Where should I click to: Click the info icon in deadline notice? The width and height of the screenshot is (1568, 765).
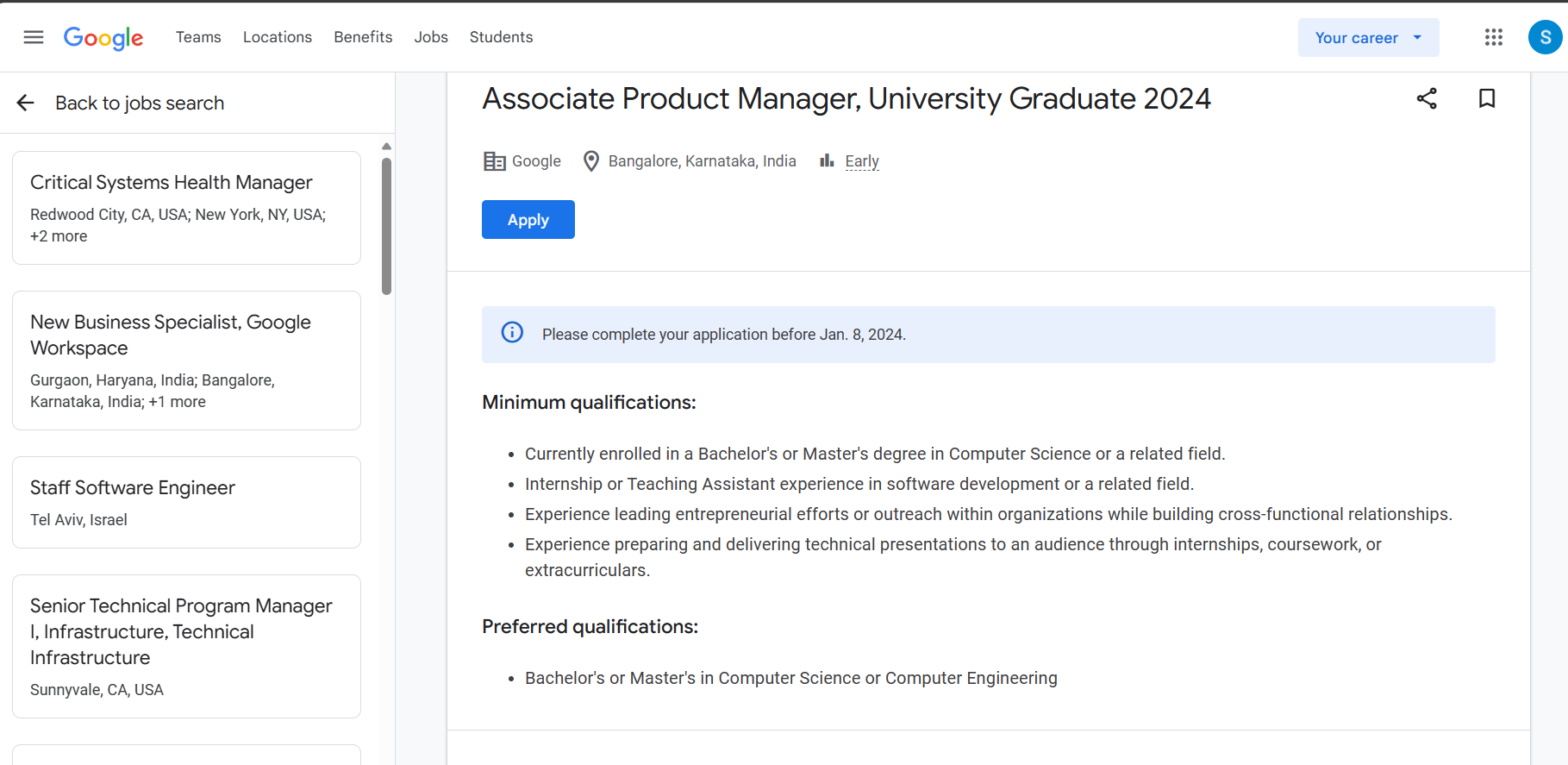point(512,332)
